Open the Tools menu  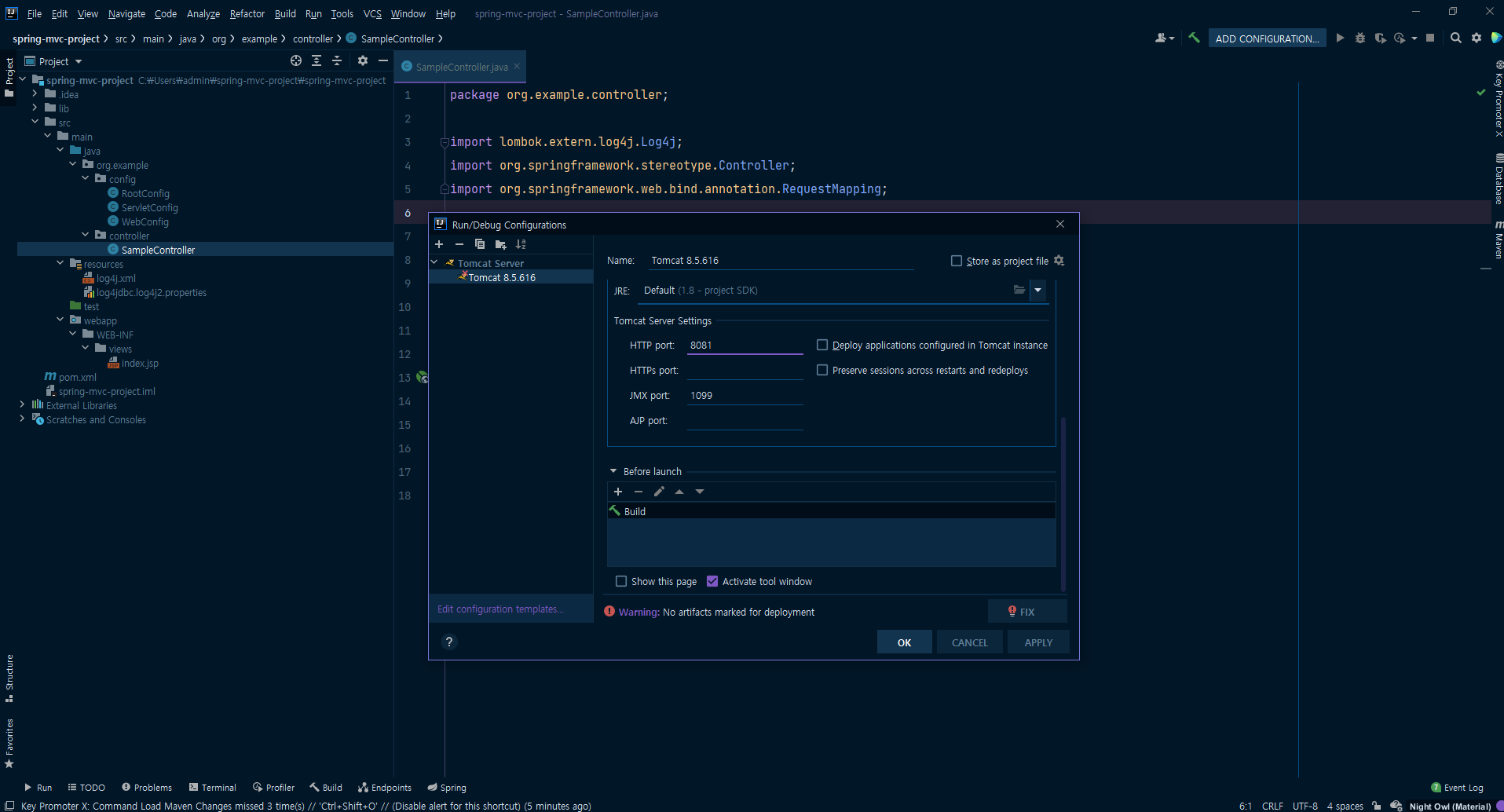click(342, 13)
